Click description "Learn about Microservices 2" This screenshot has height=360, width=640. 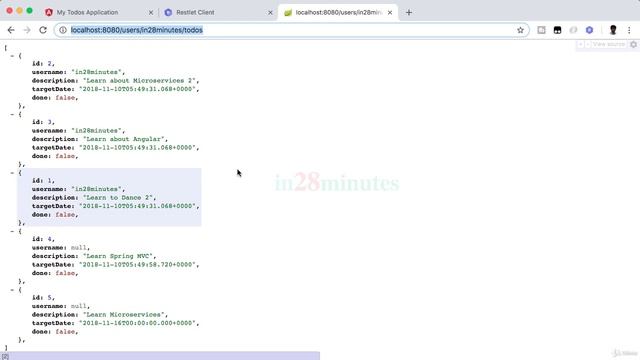(140, 81)
